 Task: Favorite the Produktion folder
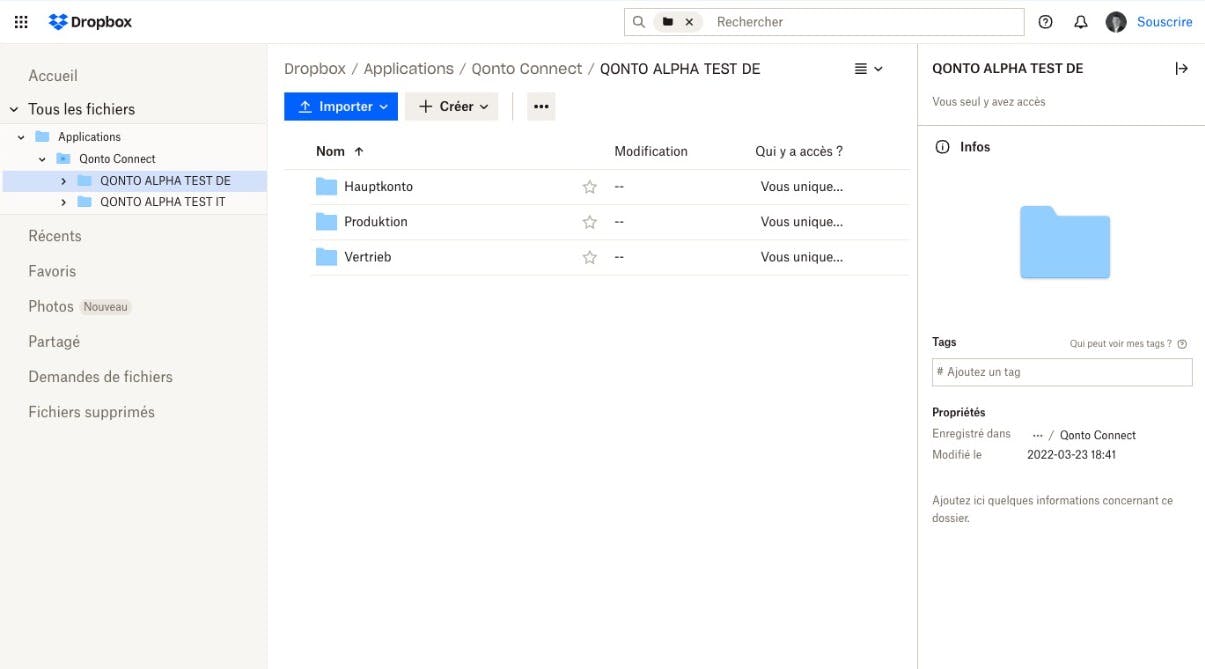(x=589, y=221)
